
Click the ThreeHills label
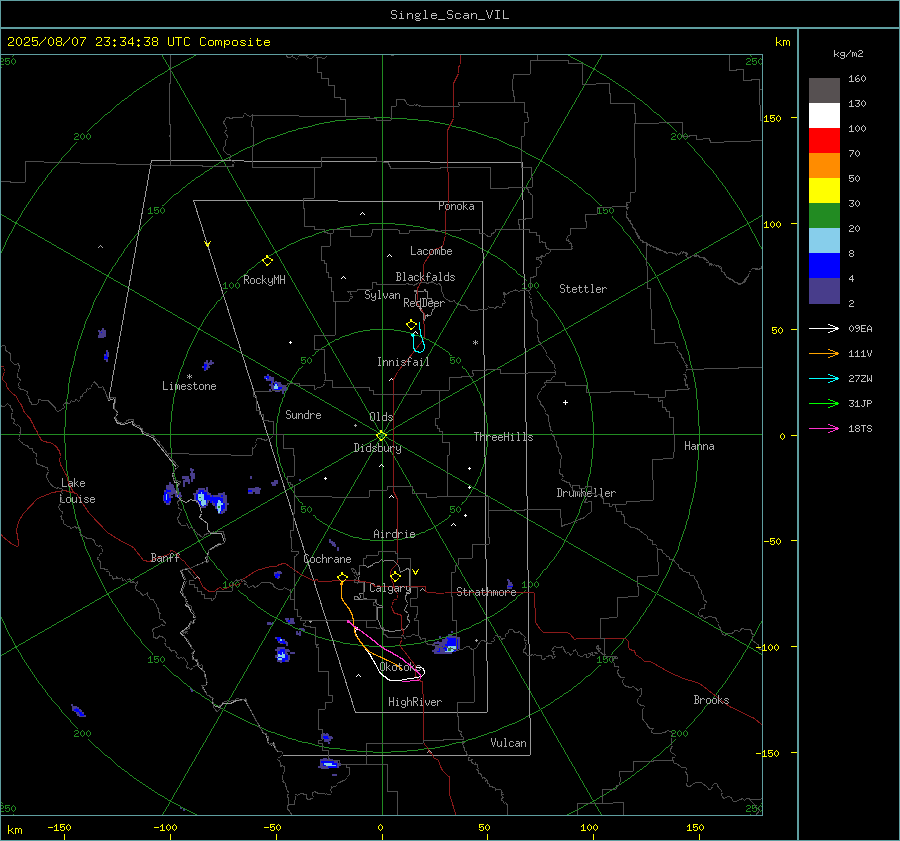point(503,437)
